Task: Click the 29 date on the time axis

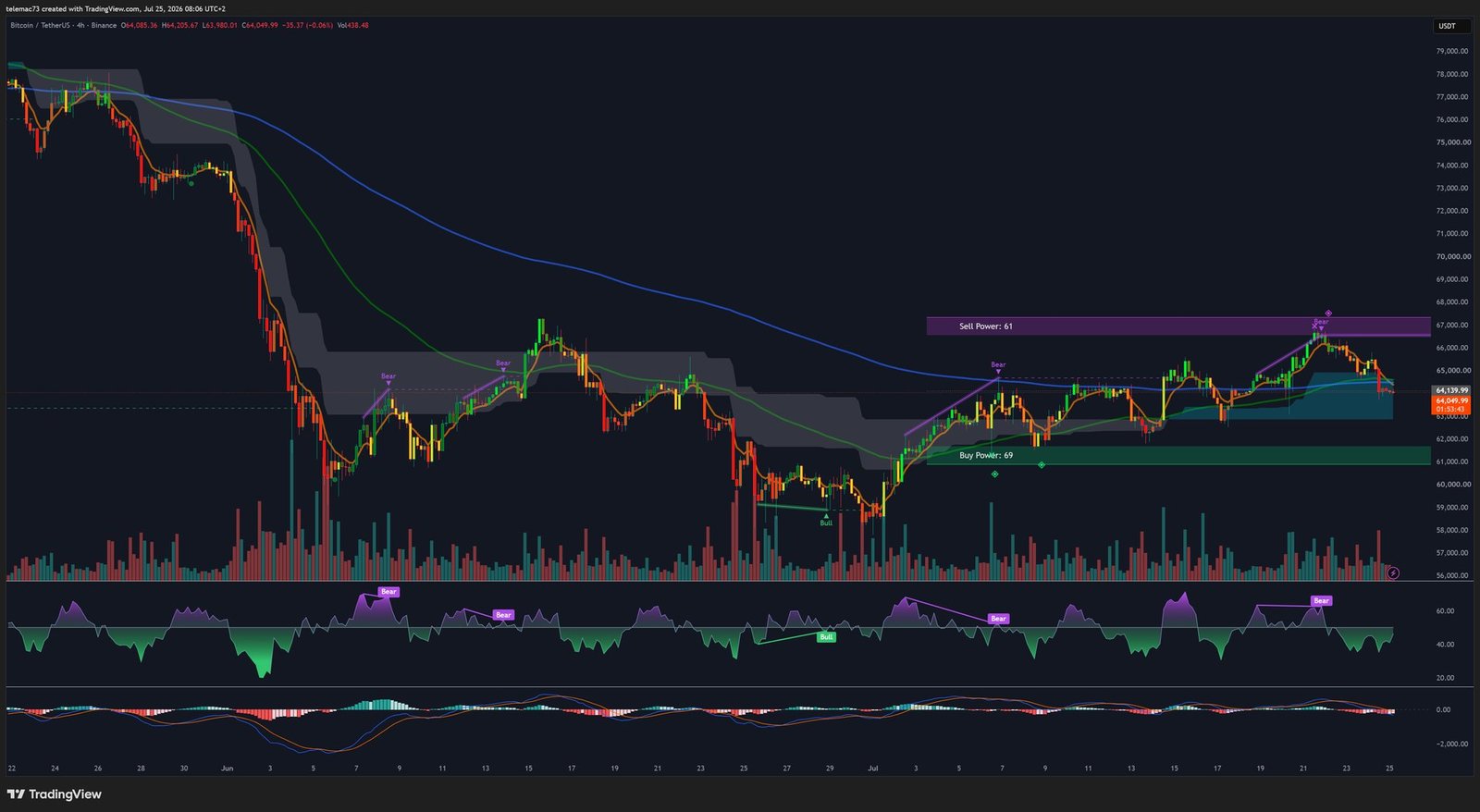Action: click(830, 768)
